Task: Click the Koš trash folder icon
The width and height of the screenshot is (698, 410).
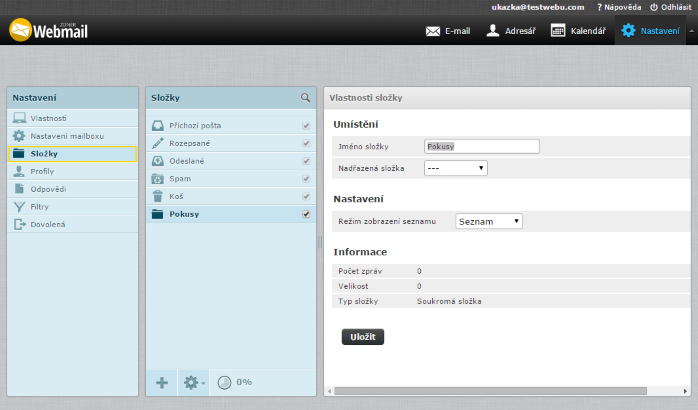Action: click(x=158, y=196)
